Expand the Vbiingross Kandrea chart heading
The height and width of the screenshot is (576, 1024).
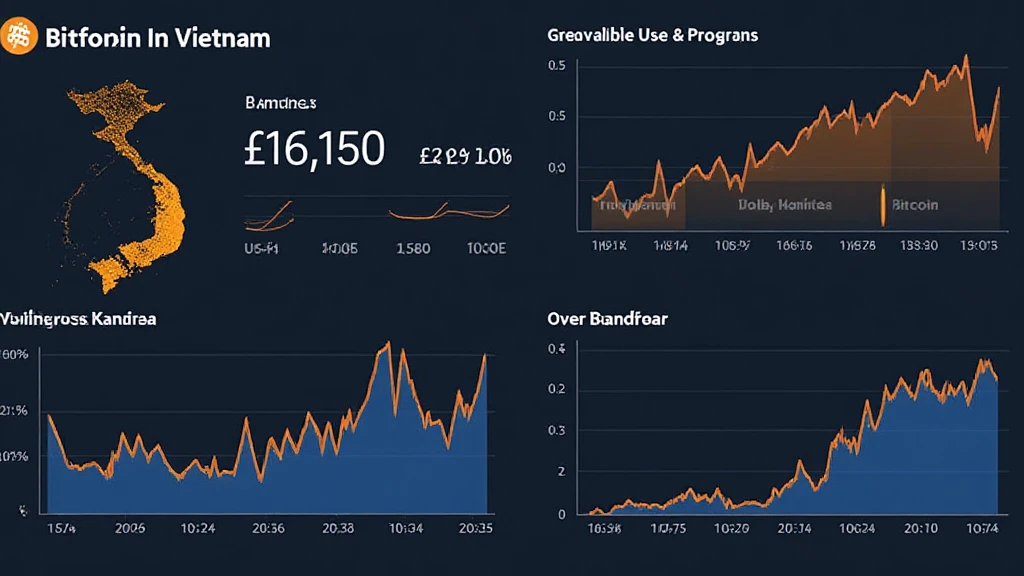tap(78, 319)
